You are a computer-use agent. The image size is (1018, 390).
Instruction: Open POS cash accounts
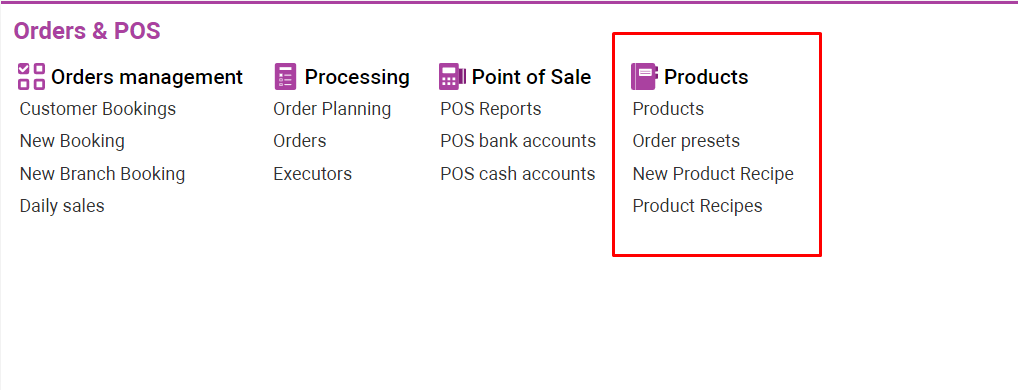point(518,174)
